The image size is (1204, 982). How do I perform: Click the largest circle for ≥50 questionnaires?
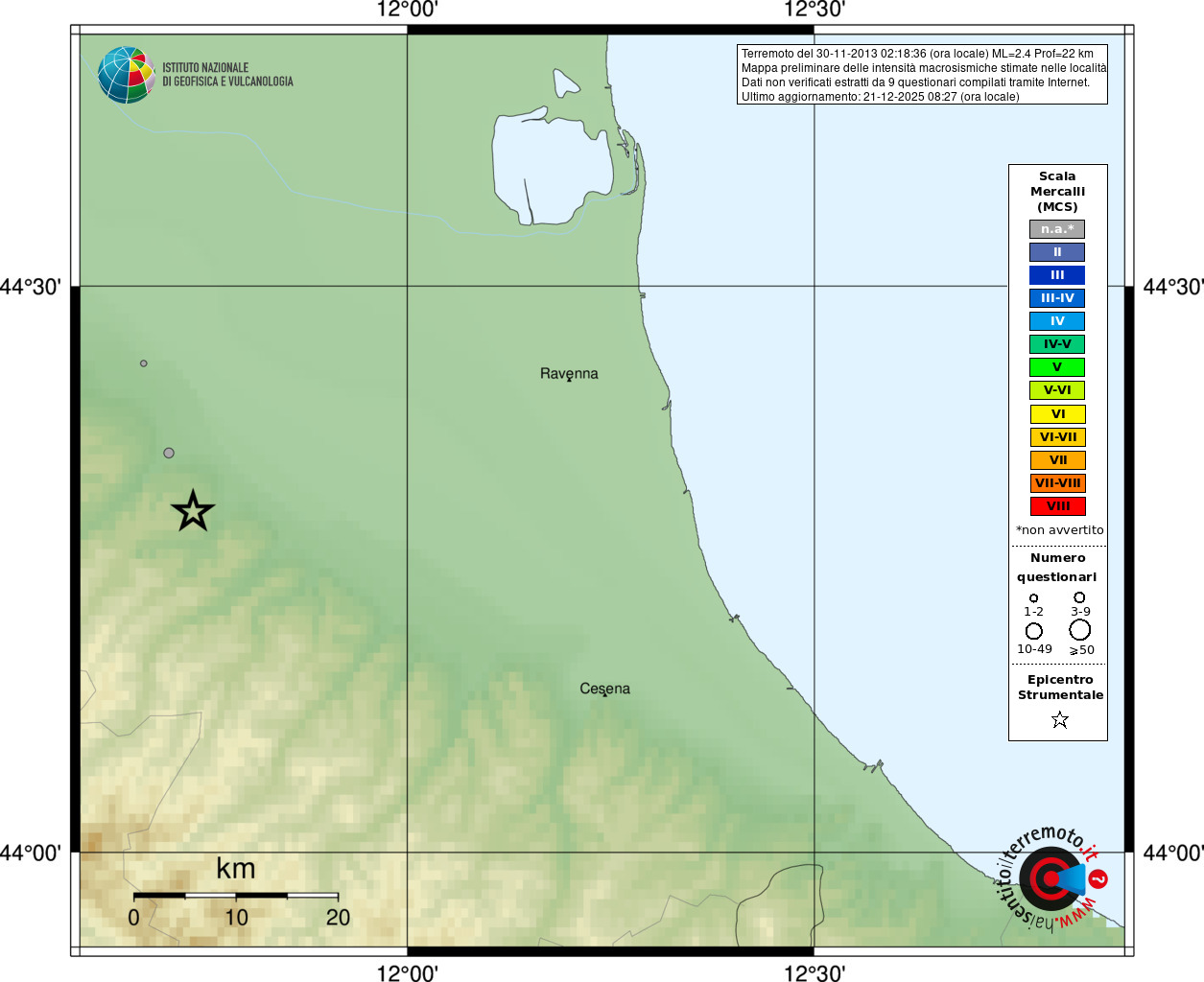pyautogui.click(x=1080, y=630)
